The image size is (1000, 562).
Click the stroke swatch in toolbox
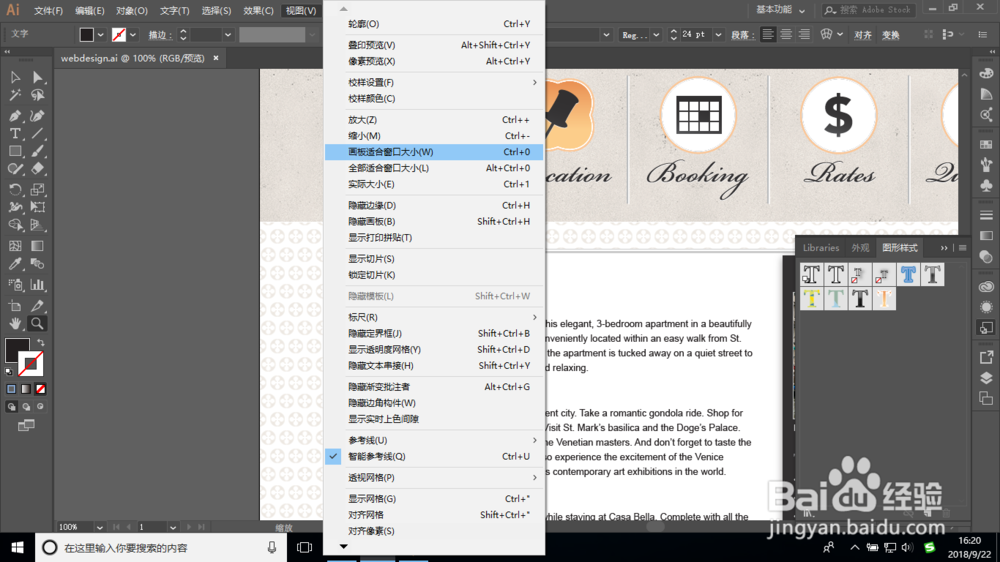(x=31, y=364)
